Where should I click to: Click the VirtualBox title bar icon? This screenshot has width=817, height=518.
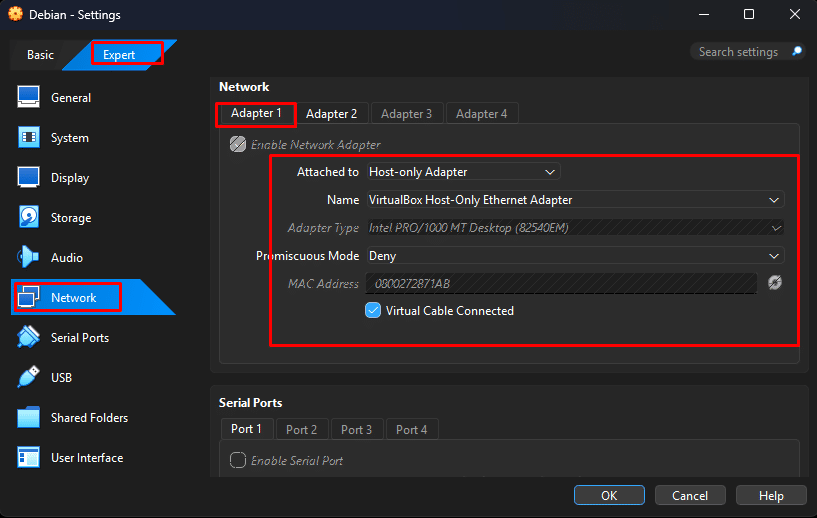15,14
